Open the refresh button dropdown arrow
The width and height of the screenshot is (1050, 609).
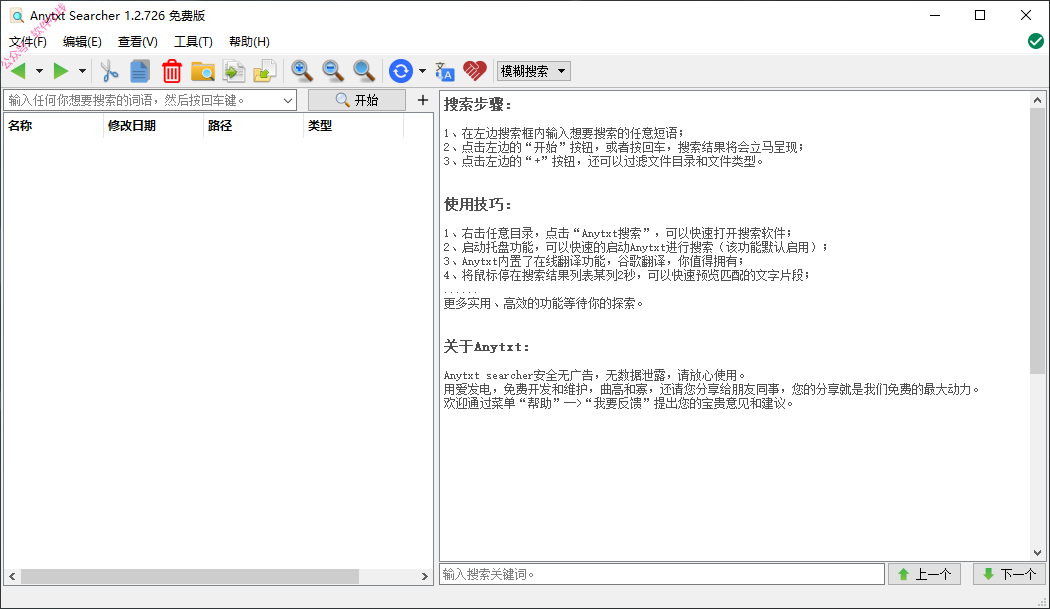pyautogui.click(x=422, y=71)
